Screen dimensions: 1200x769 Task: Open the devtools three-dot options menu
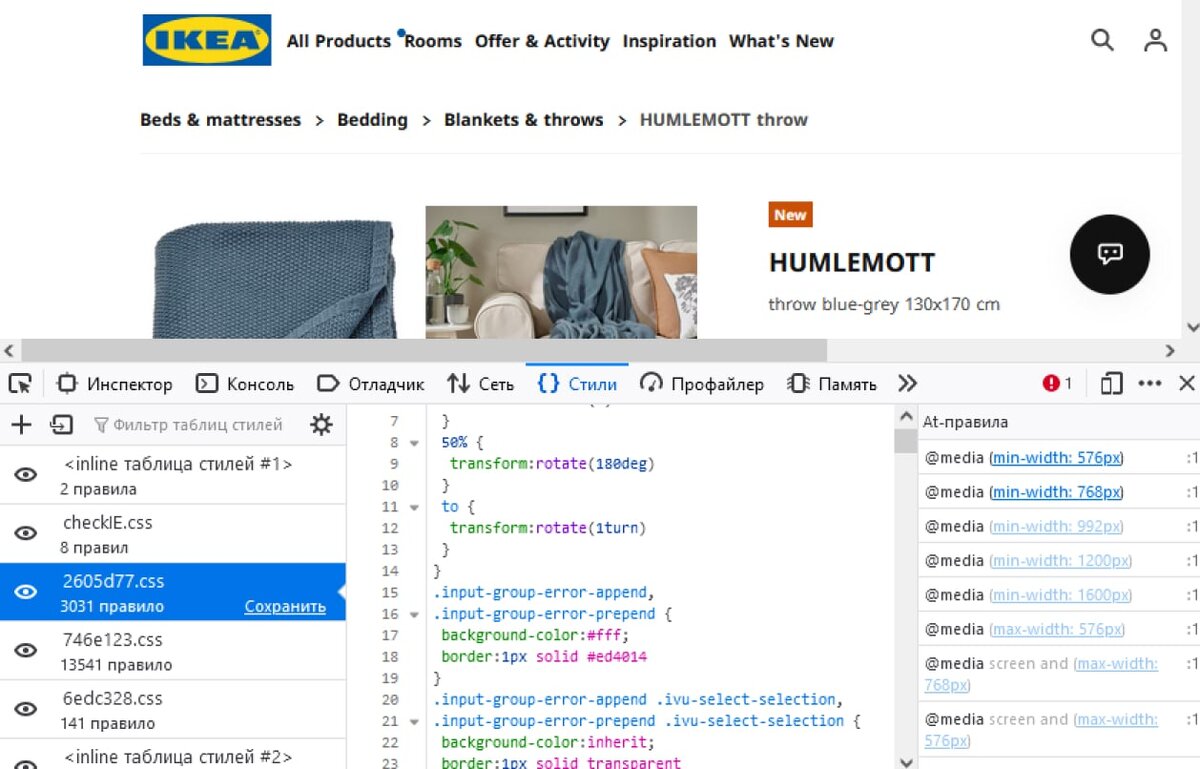click(1150, 384)
